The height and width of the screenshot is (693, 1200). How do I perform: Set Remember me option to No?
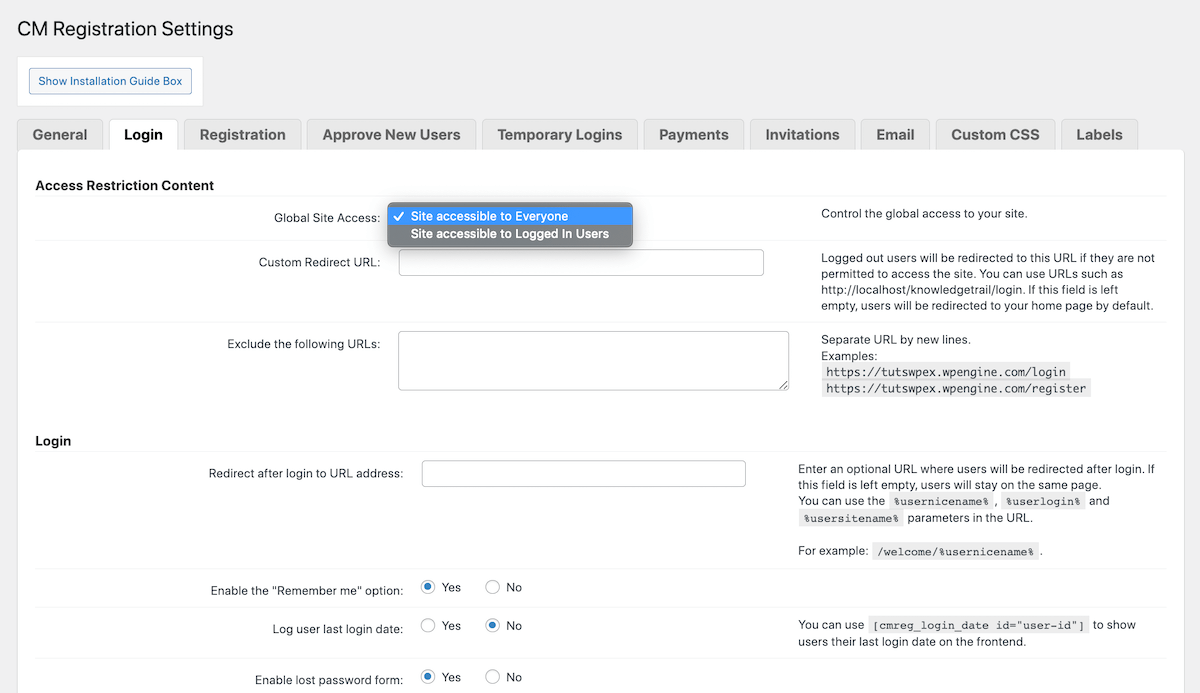coord(492,588)
